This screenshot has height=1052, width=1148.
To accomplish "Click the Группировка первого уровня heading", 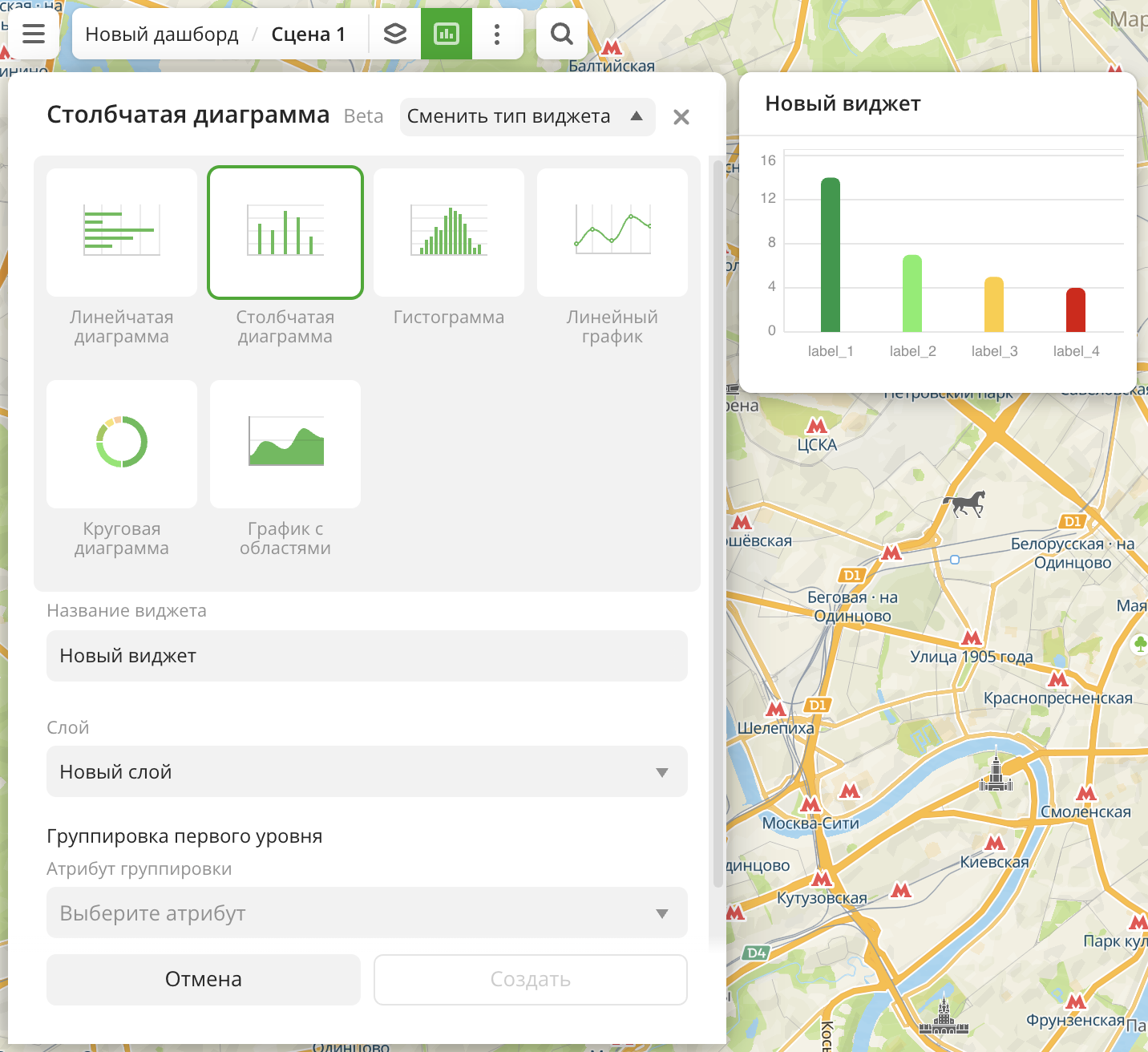I will coord(184,836).
